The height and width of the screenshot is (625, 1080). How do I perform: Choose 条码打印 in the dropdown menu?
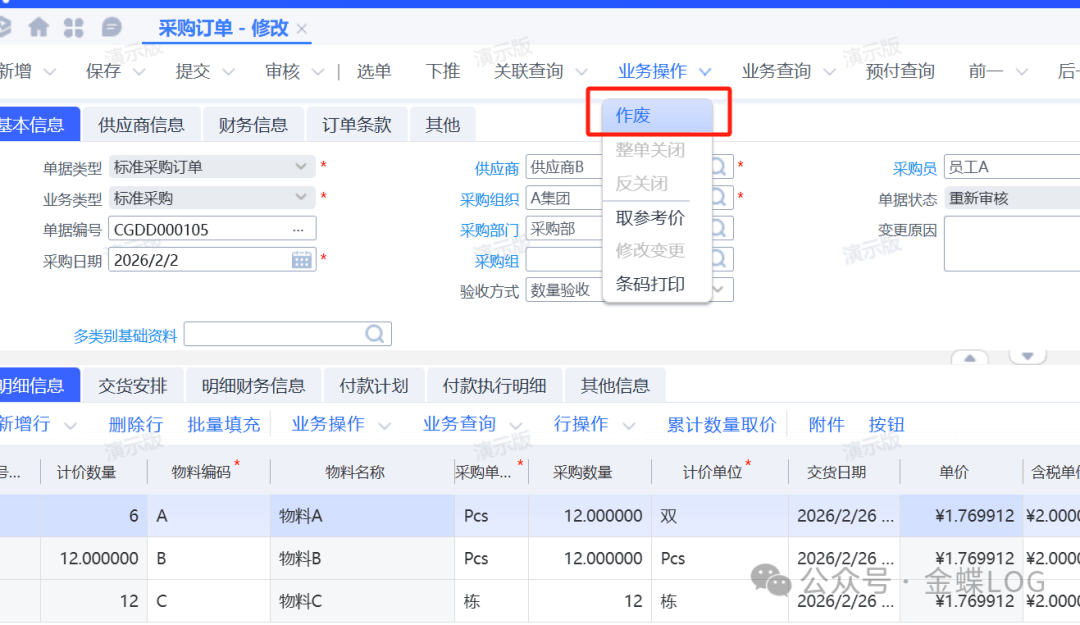click(650, 284)
